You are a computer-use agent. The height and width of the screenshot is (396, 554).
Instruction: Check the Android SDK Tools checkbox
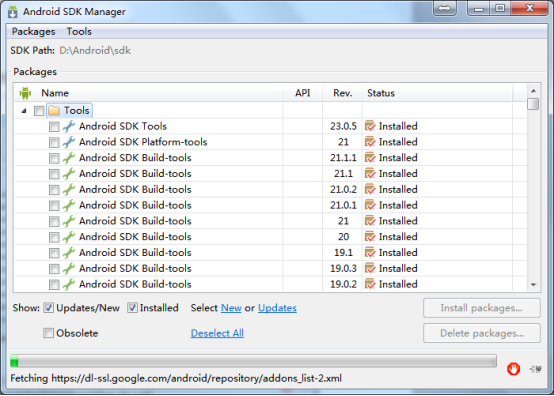[x=54, y=126]
